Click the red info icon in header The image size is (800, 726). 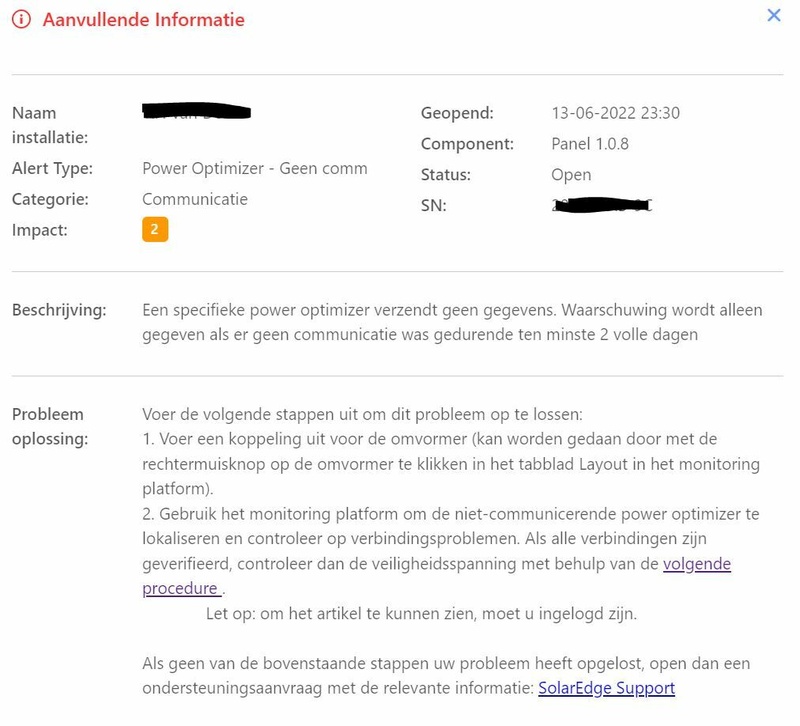(21, 19)
